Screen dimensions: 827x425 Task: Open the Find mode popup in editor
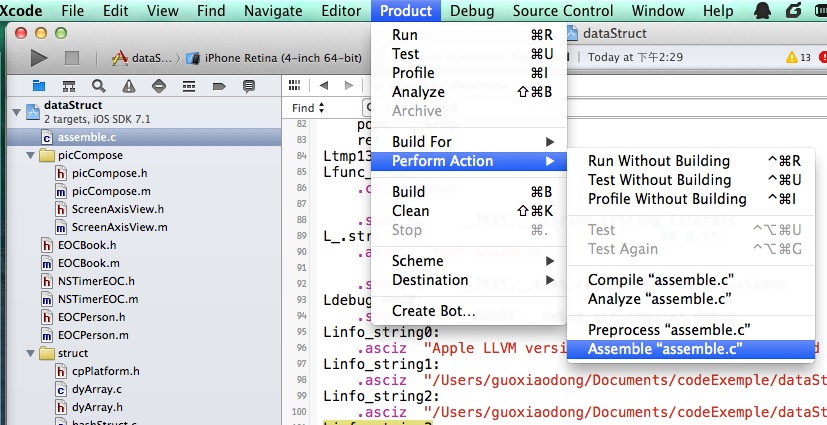click(309, 108)
